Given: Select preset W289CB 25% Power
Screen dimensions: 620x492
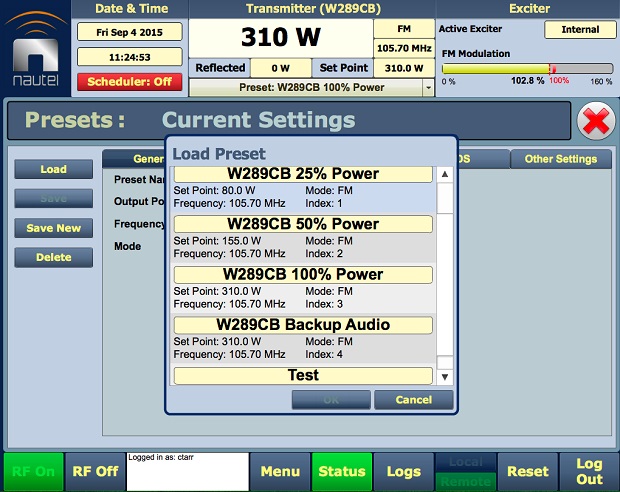Looking at the screenshot, I should [303, 174].
